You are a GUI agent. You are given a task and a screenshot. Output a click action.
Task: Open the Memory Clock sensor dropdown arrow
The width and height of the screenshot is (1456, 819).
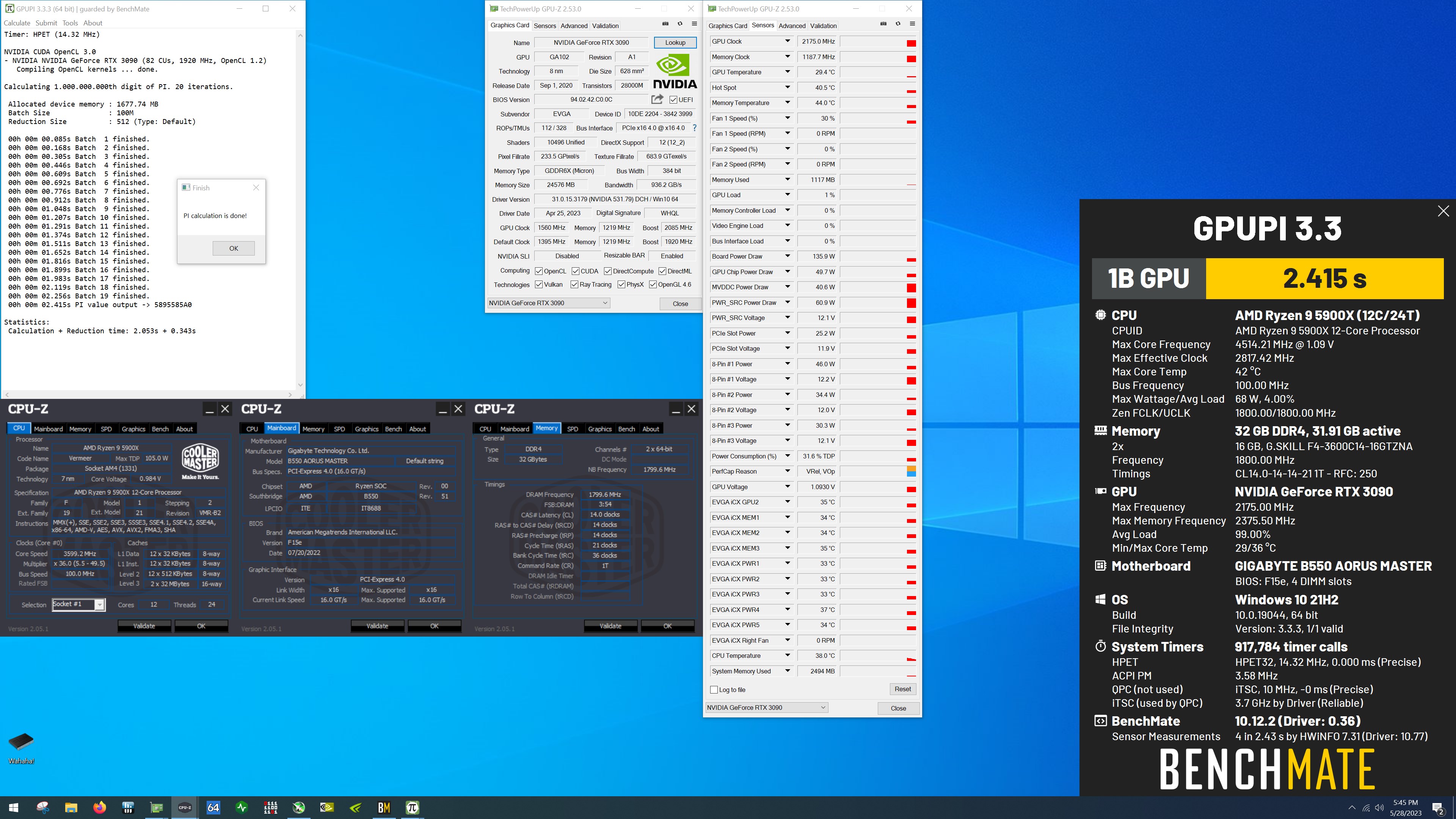click(788, 56)
